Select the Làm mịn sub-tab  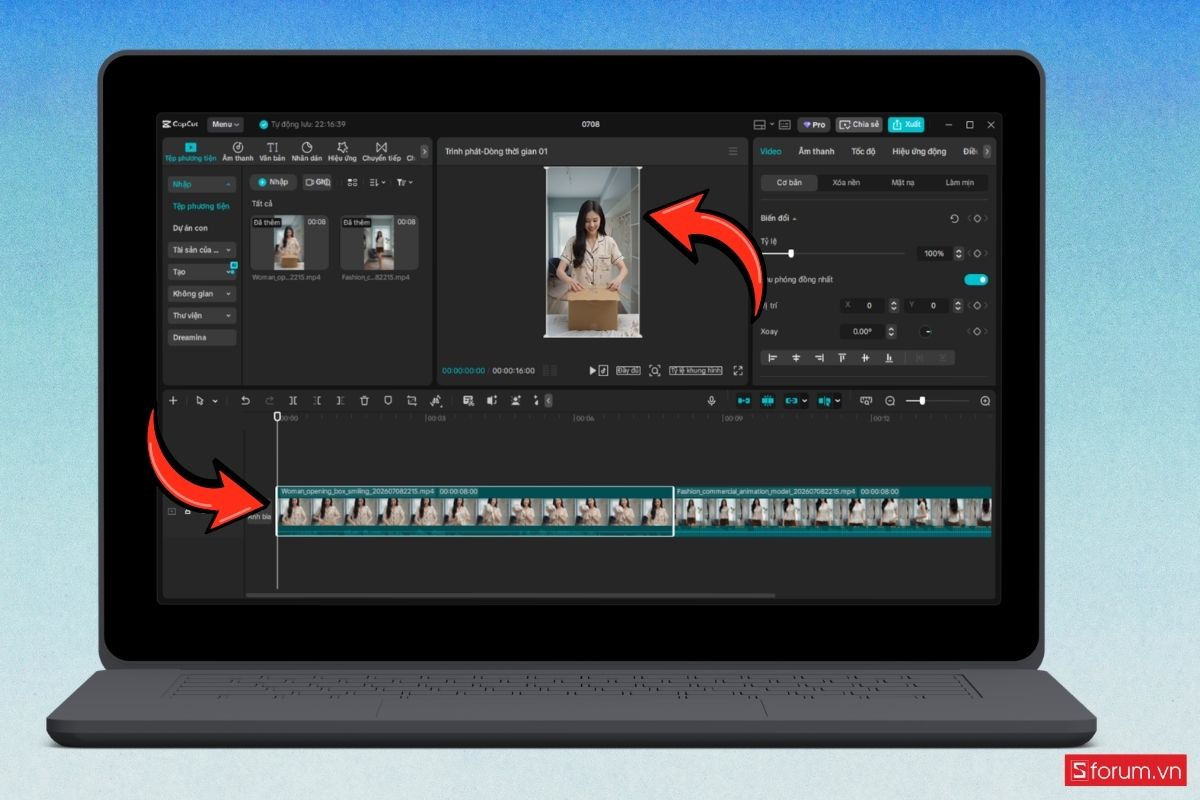(x=959, y=183)
